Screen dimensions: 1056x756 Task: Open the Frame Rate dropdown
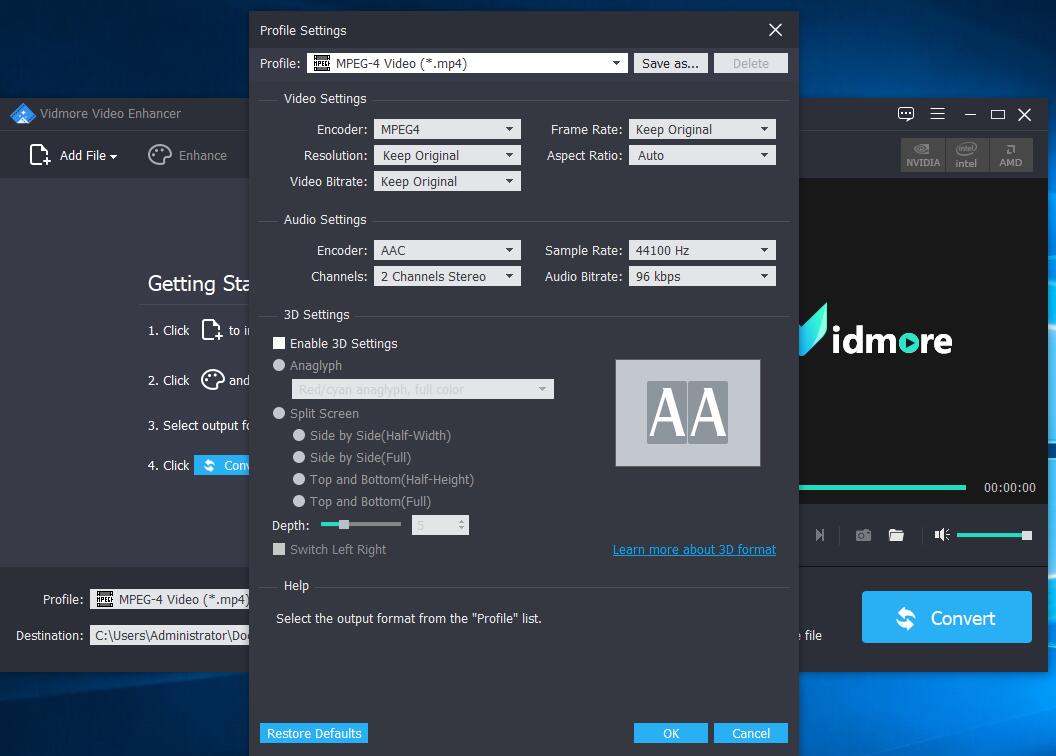[702, 129]
